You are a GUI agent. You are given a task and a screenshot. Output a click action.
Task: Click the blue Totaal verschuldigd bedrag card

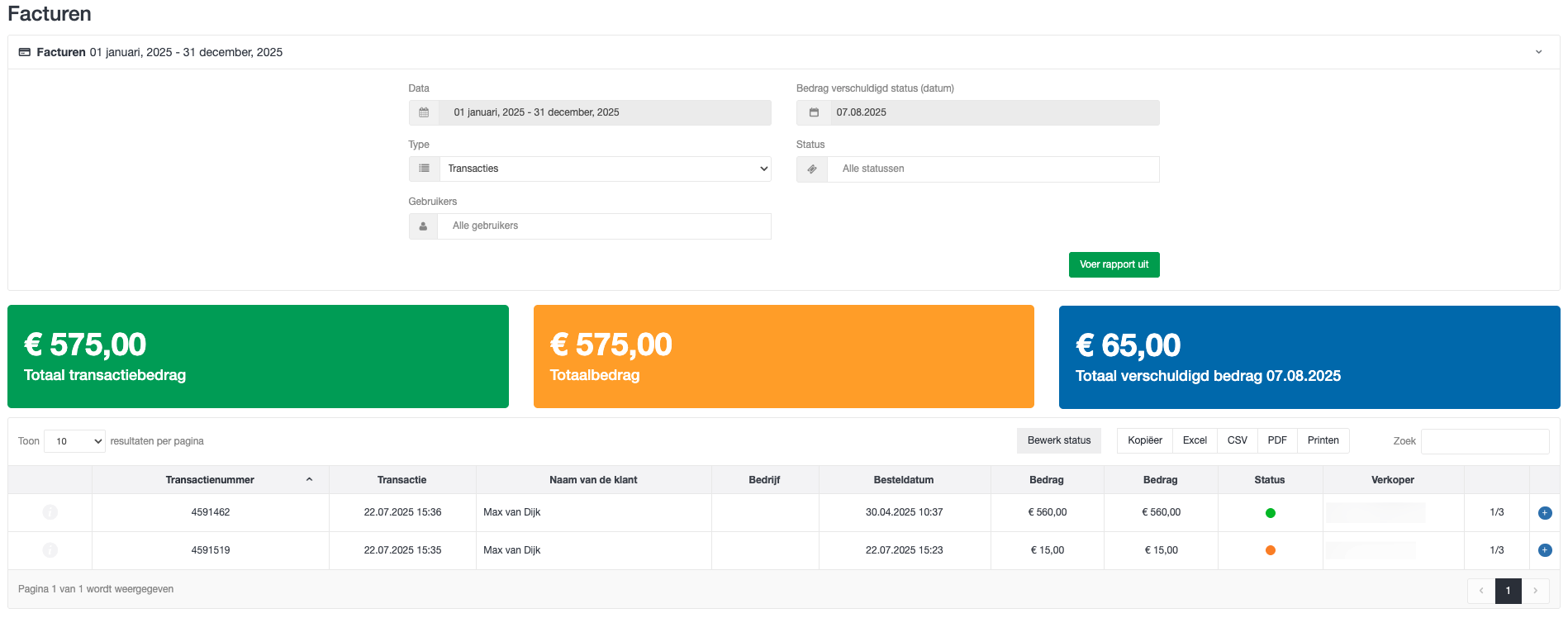(x=1309, y=358)
